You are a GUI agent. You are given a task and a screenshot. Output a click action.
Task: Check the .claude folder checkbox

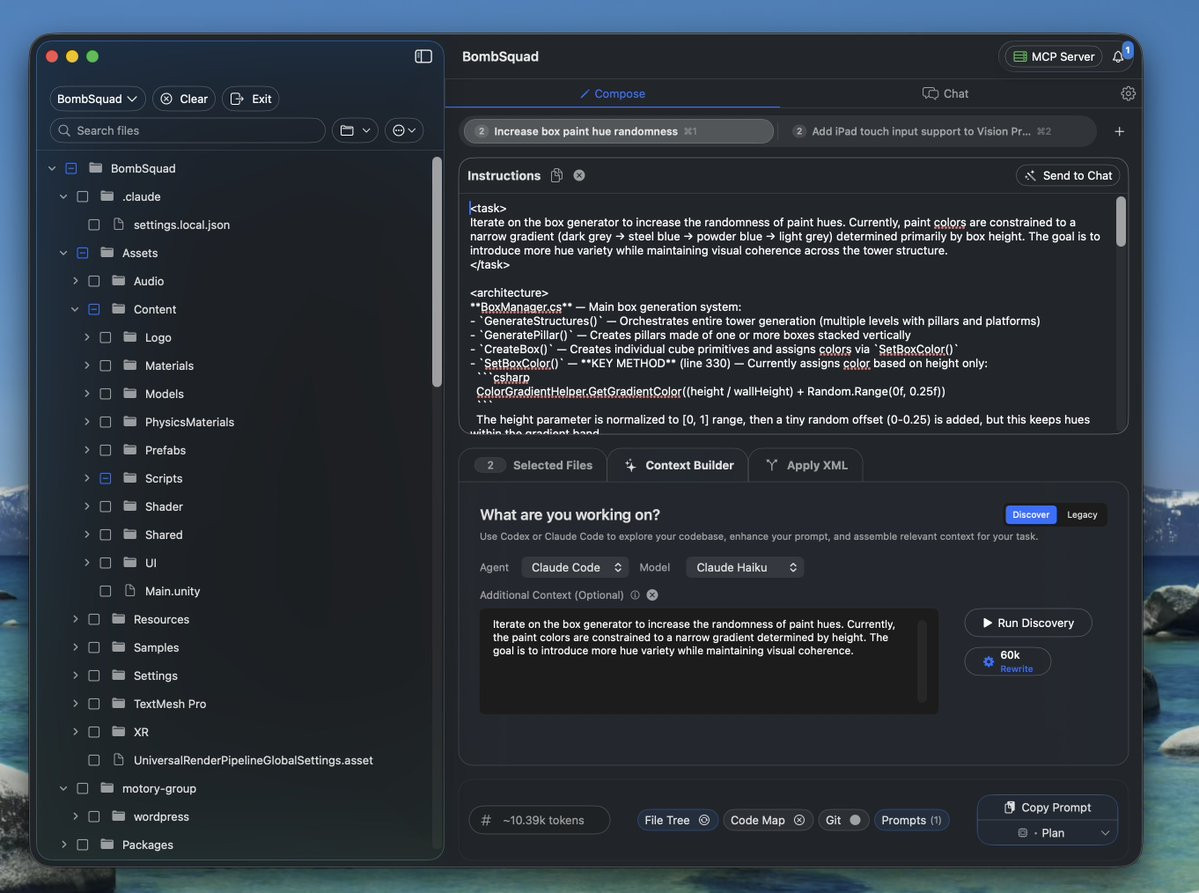[83, 196]
